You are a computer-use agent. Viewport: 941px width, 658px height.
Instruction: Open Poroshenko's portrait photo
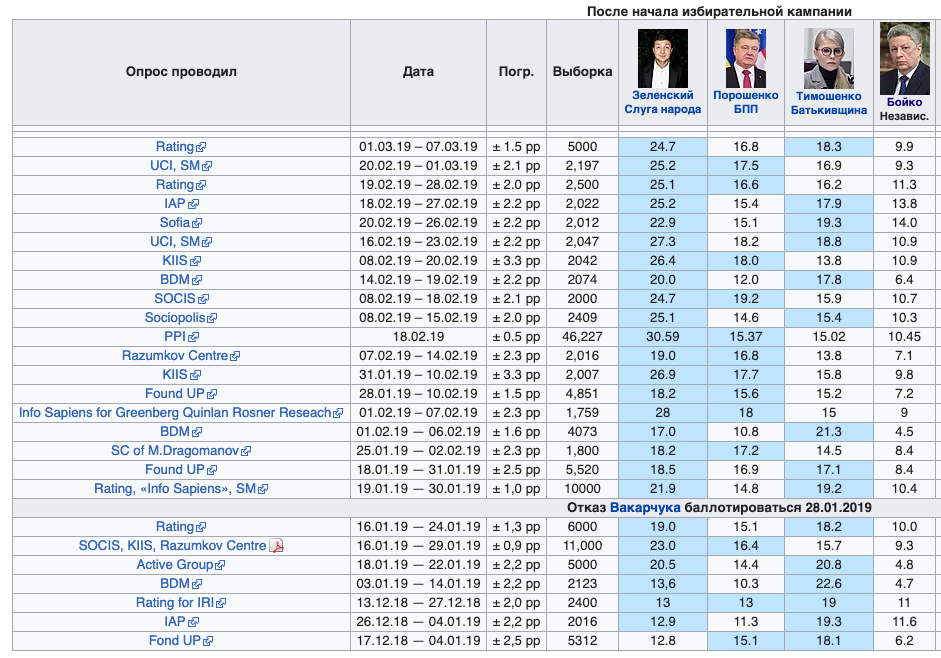[747, 58]
